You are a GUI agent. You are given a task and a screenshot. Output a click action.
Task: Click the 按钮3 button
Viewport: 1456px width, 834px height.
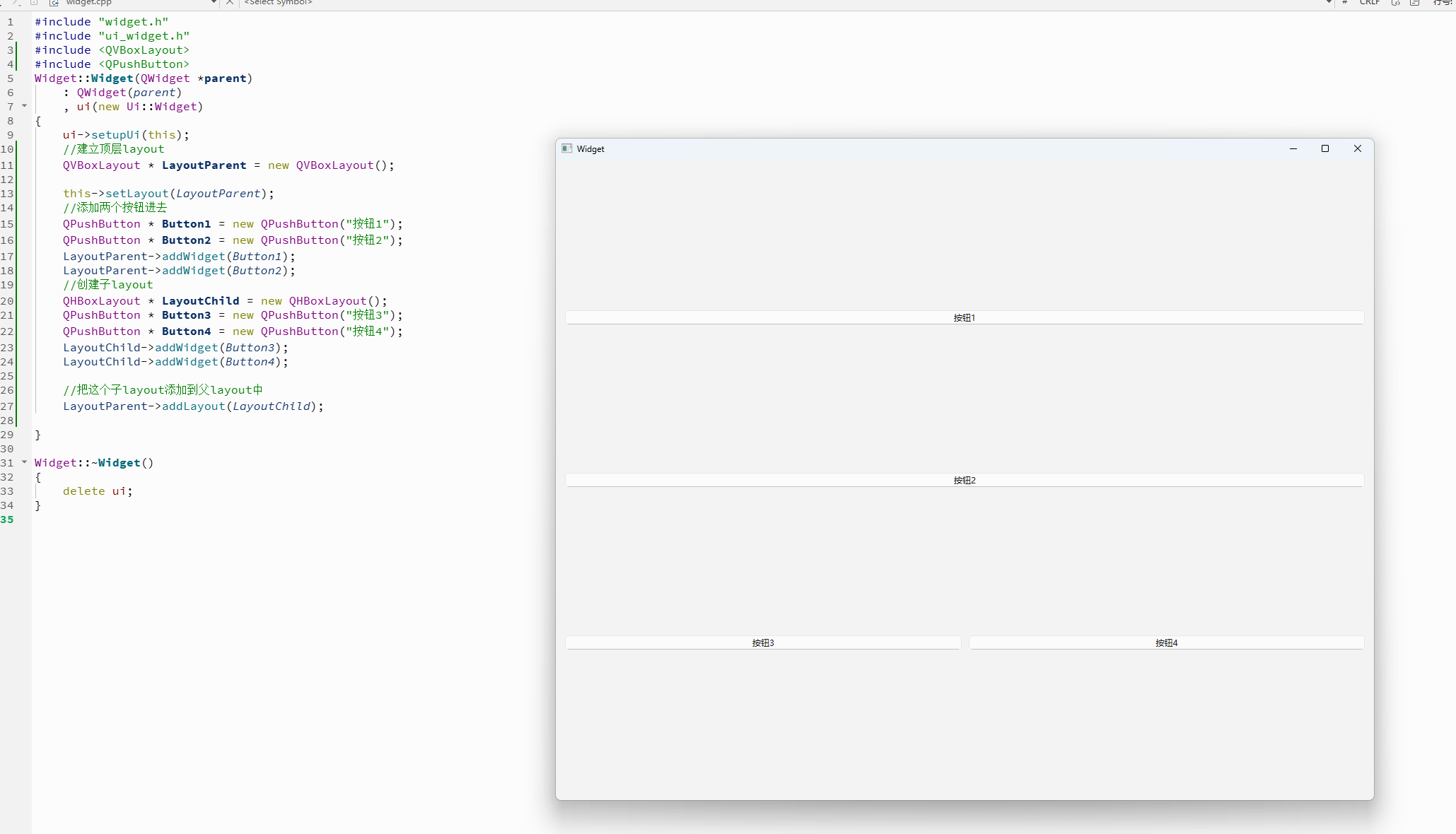tap(762, 643)
